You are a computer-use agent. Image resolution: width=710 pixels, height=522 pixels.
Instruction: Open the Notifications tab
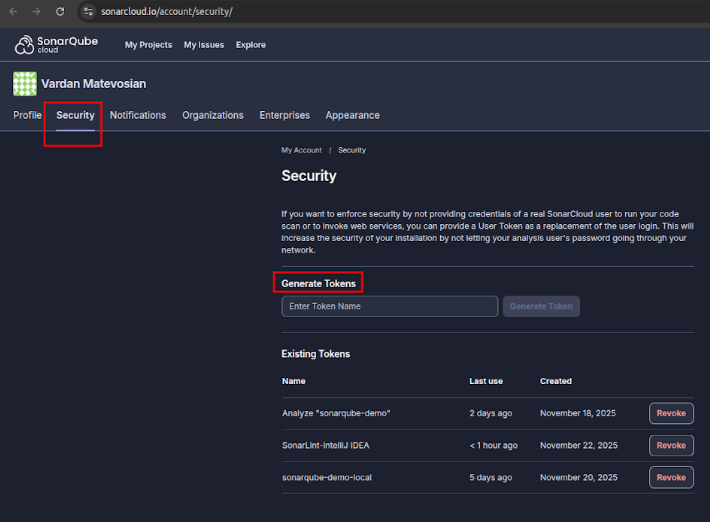[138, 115]
